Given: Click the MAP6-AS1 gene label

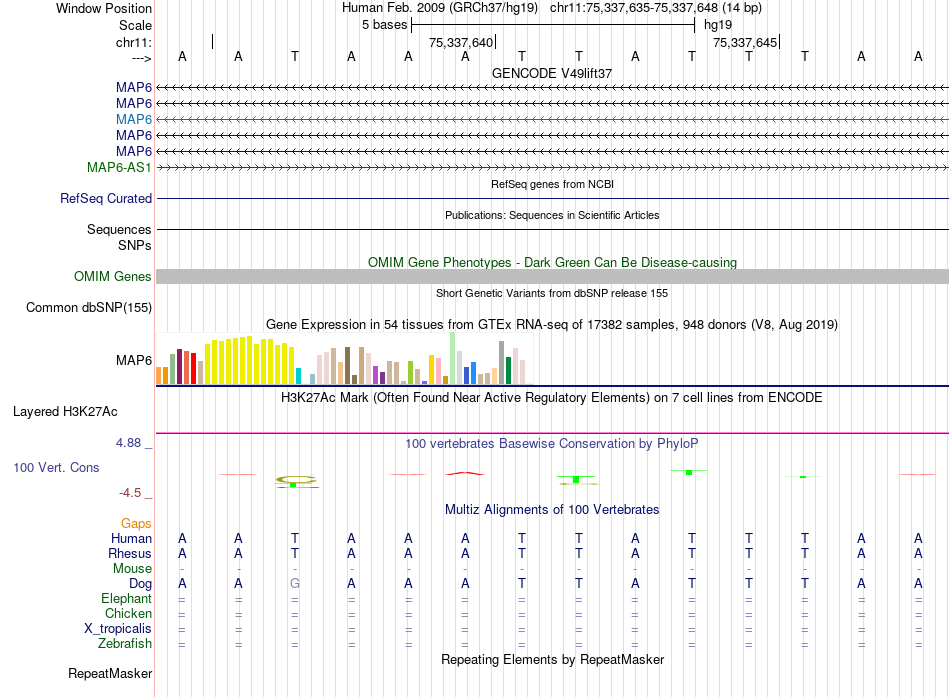Looking at the screenshot, I should point(119,167).
